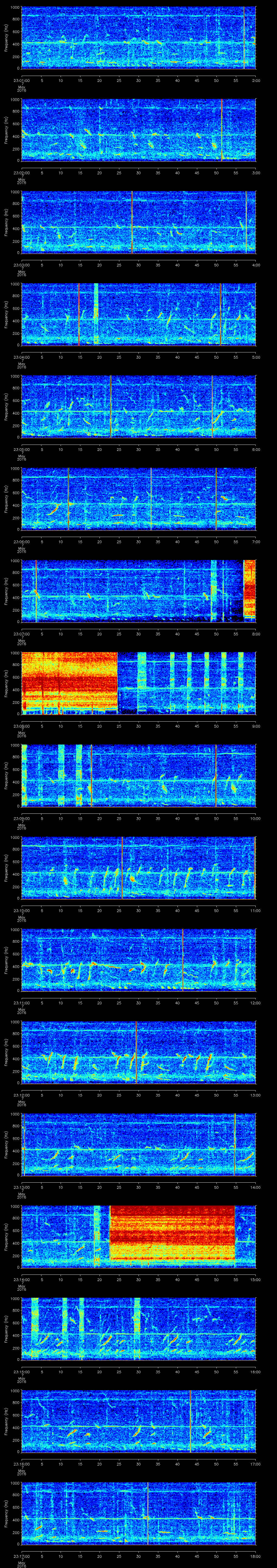Click the red vertical line near 41s in 23:11:00 spectrogram
Screen dimensions: 277x1568
183,960
